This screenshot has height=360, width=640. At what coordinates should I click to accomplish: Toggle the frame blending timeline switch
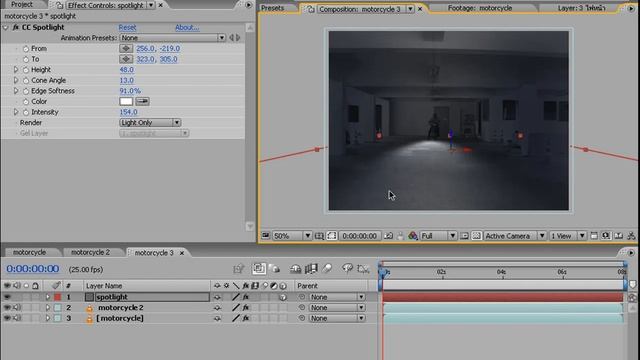pos(311,268)
